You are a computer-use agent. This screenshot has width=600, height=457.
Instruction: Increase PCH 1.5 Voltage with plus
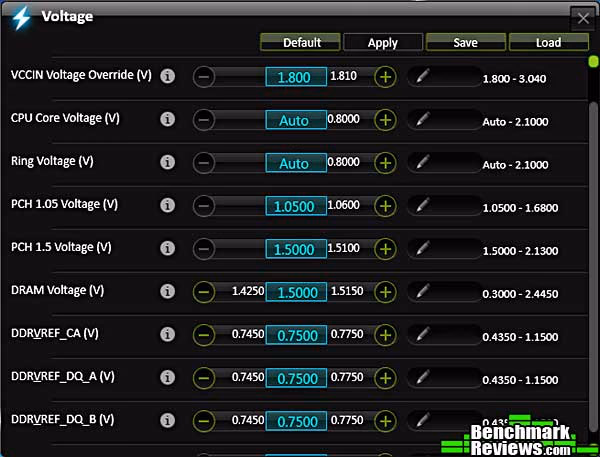click(x=385, y=249)
